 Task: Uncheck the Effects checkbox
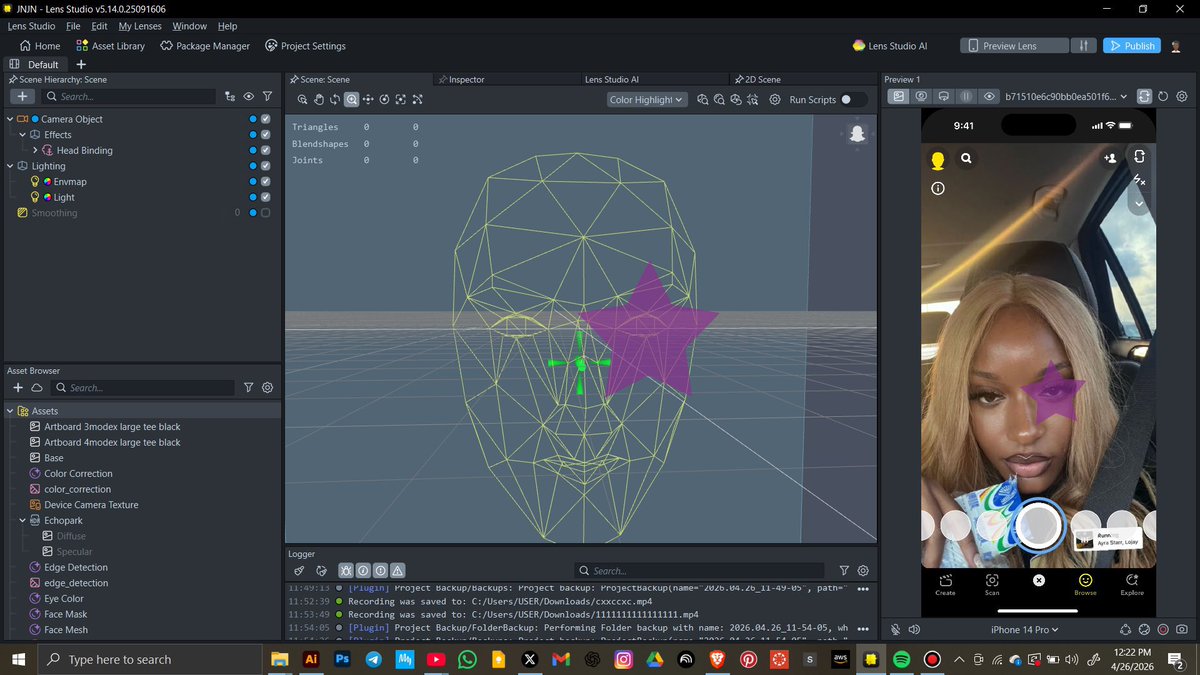click(x=266, y=134)
